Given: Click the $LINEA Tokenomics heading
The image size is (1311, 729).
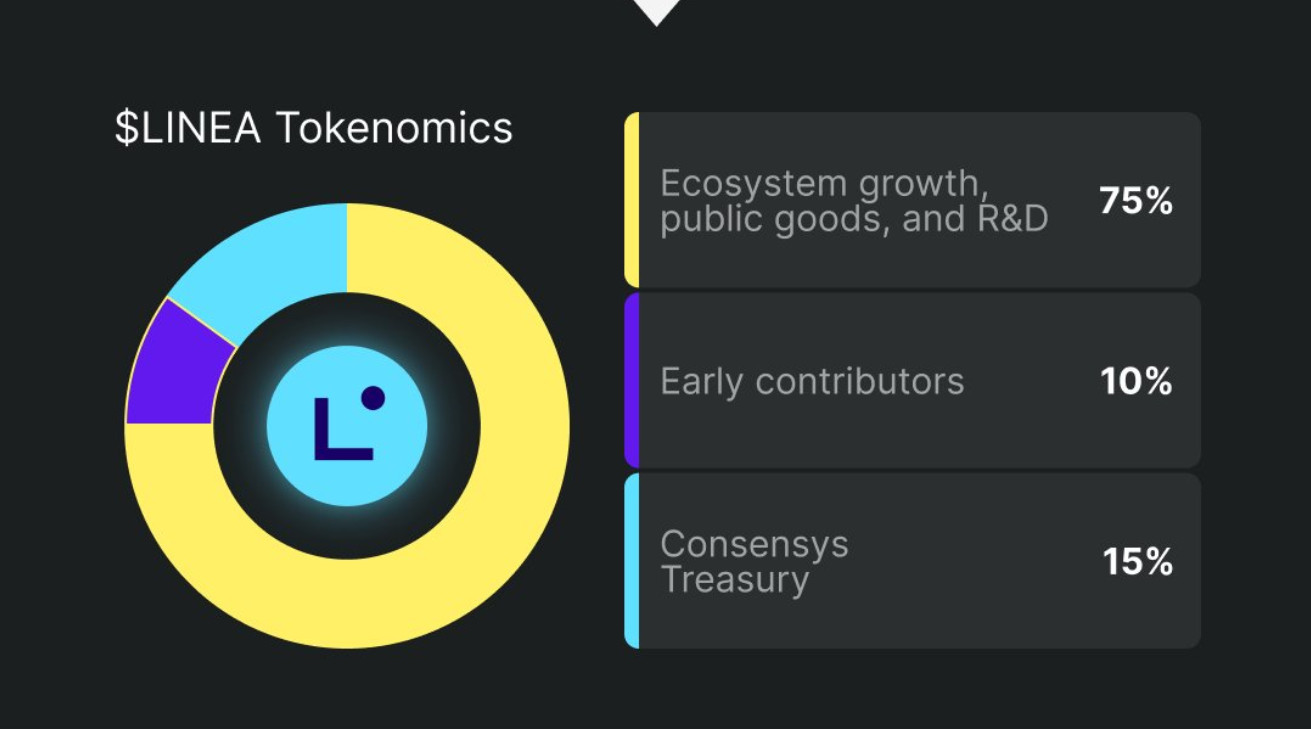Looking at the screenshot, I should coord(314,128).
